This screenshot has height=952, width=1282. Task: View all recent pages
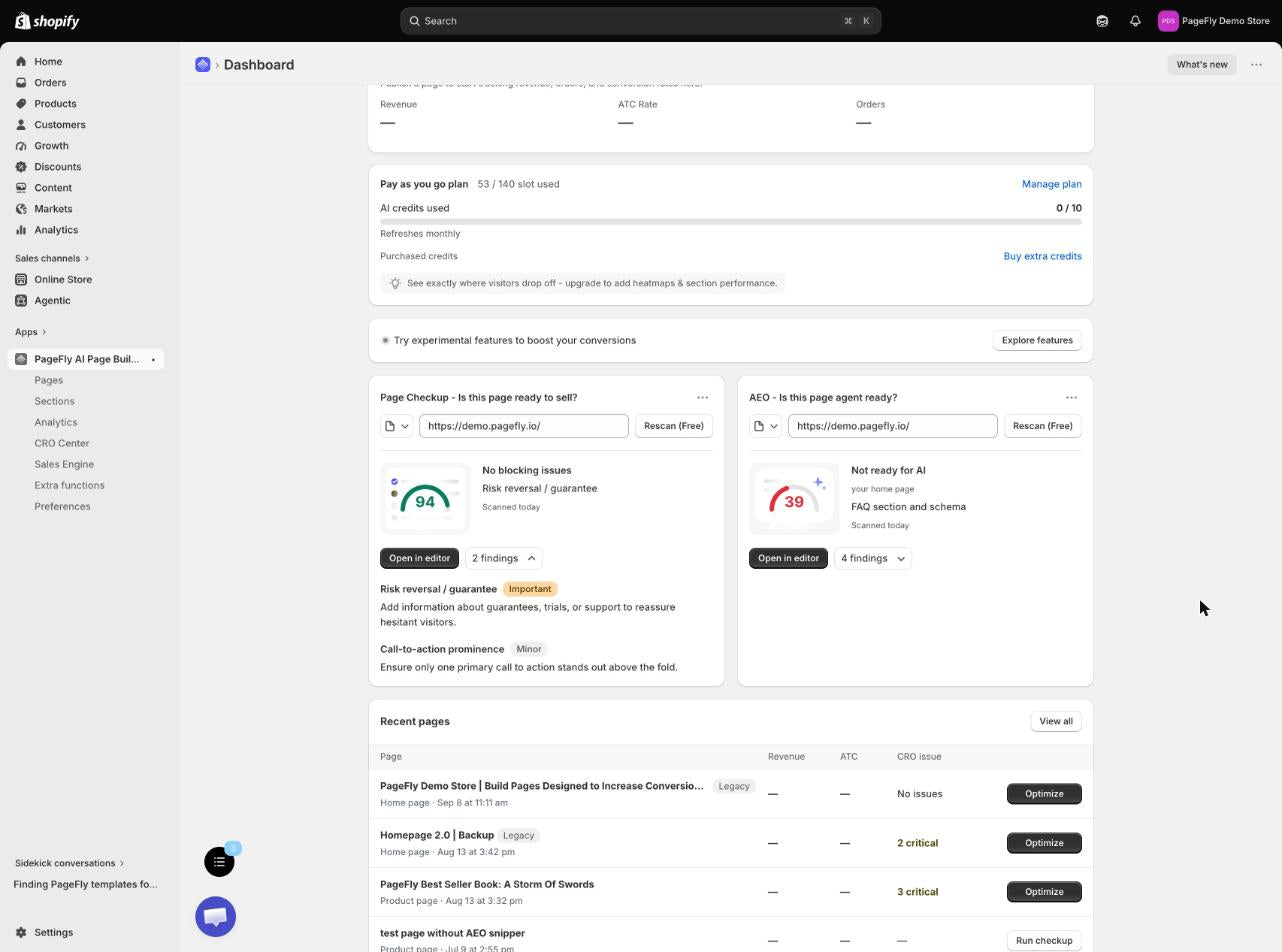click(x=1056, y=721)
